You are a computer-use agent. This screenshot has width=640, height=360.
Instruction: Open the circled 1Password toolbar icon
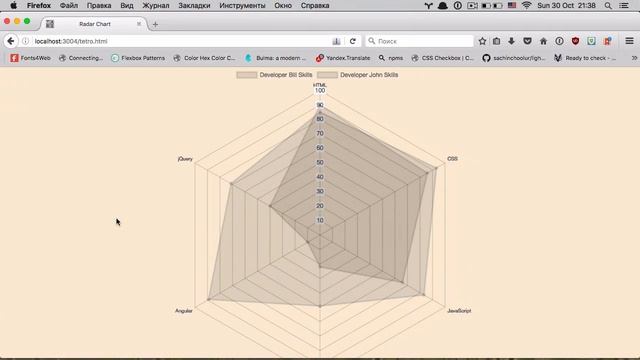click(559, 41)
